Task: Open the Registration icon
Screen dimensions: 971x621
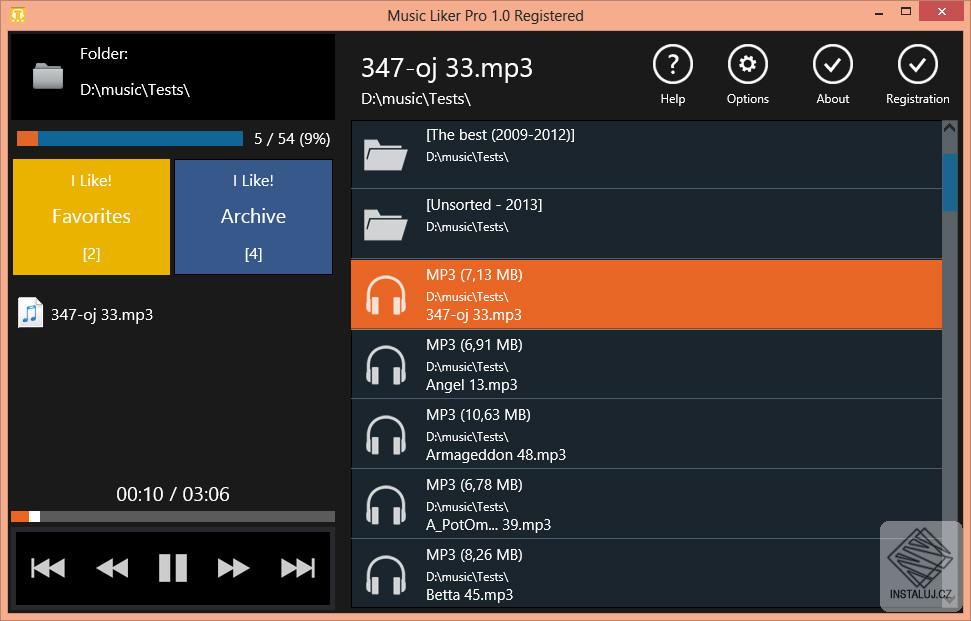Action: point(917,66)
